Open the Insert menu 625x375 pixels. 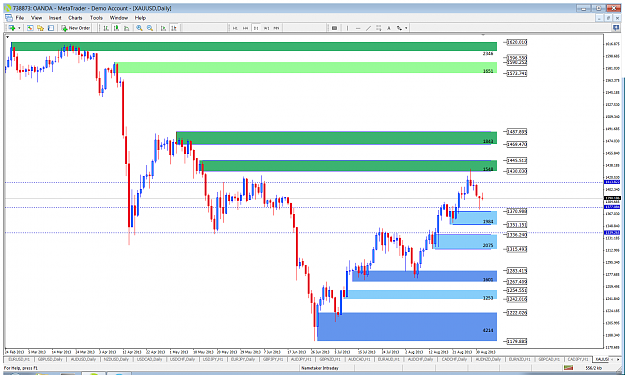click(x=55, y=18)
